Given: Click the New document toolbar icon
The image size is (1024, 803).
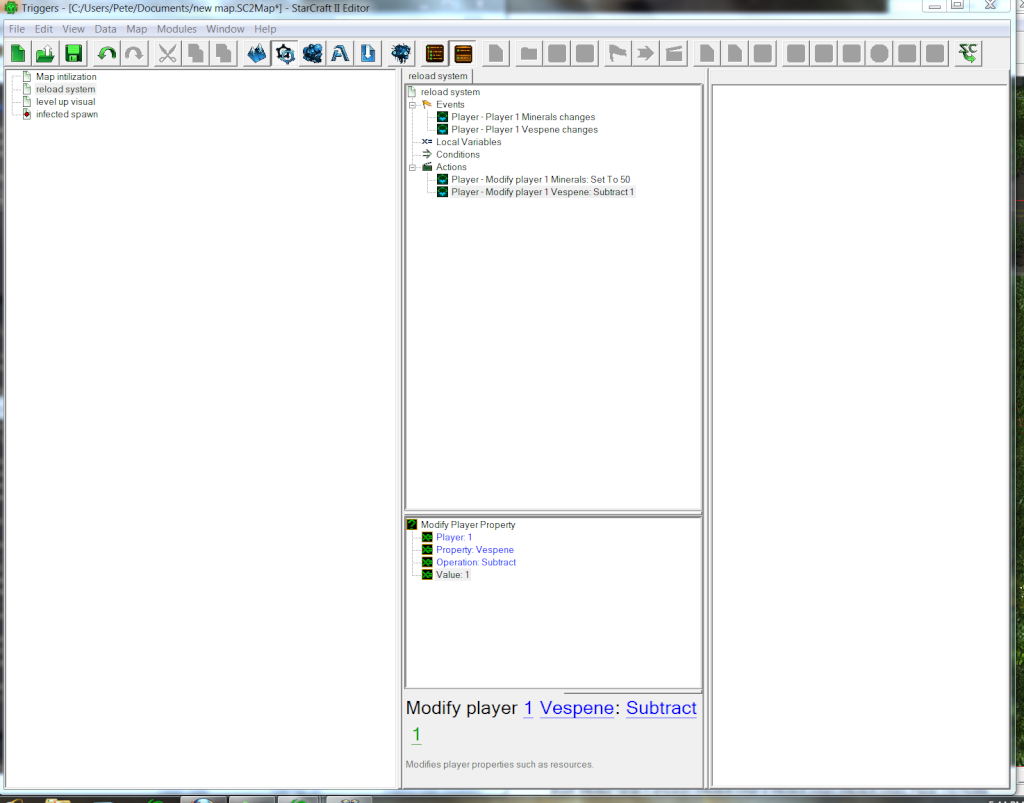Looking at the screenshot, I should coord(18,54).
